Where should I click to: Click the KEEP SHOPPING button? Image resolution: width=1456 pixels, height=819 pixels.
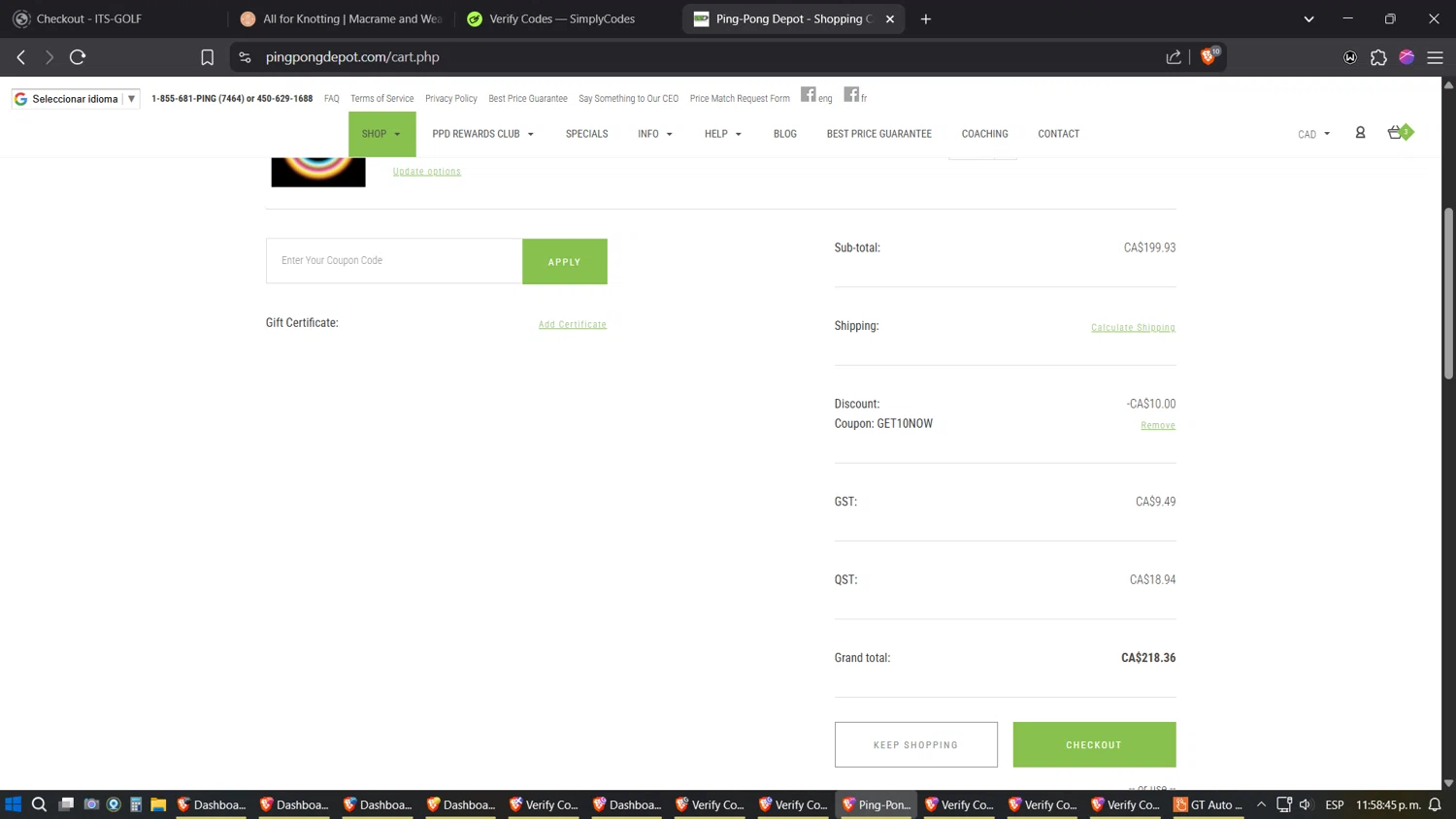pos(916,744)
